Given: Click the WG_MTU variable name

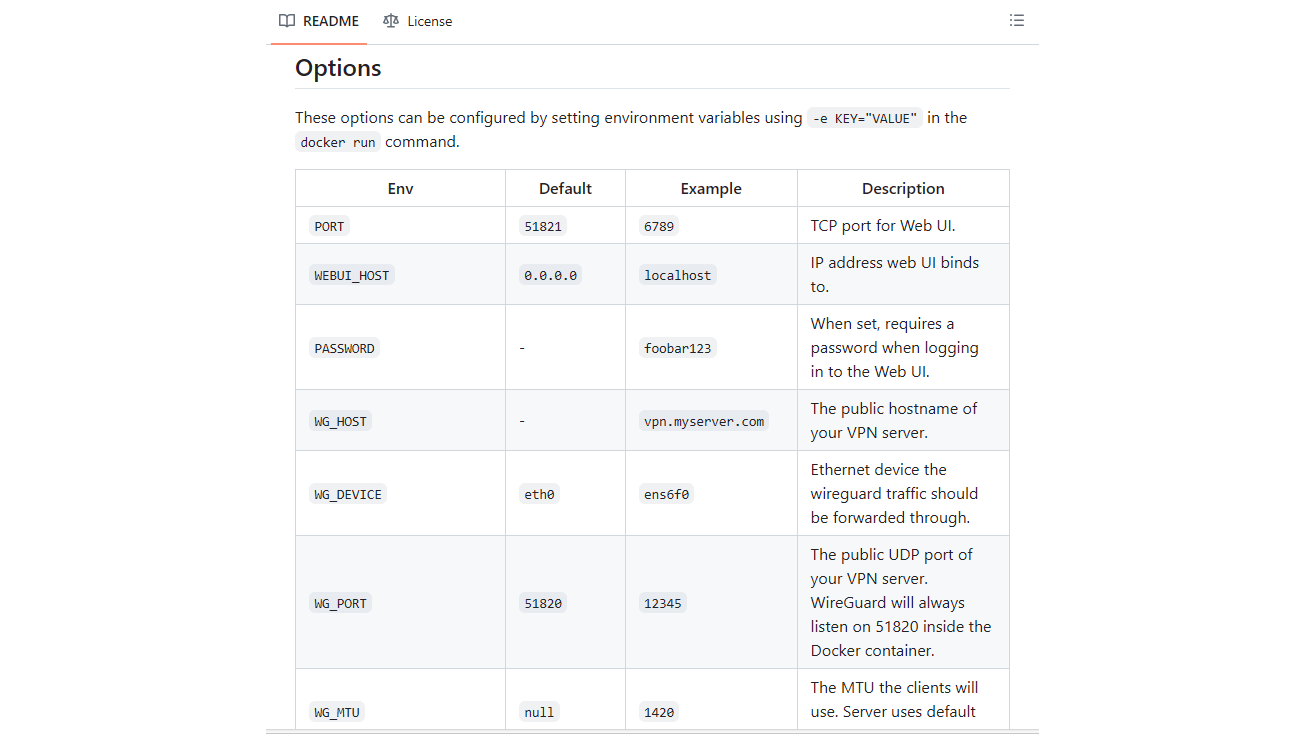Looking at the screenshot, I should pos(337,712).
